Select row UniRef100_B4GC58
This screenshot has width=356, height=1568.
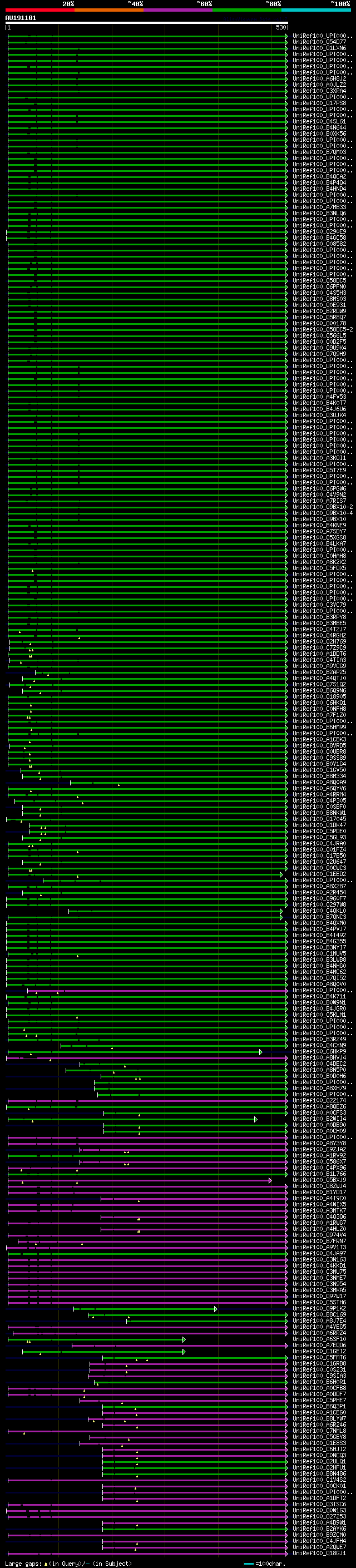(319, 238)
